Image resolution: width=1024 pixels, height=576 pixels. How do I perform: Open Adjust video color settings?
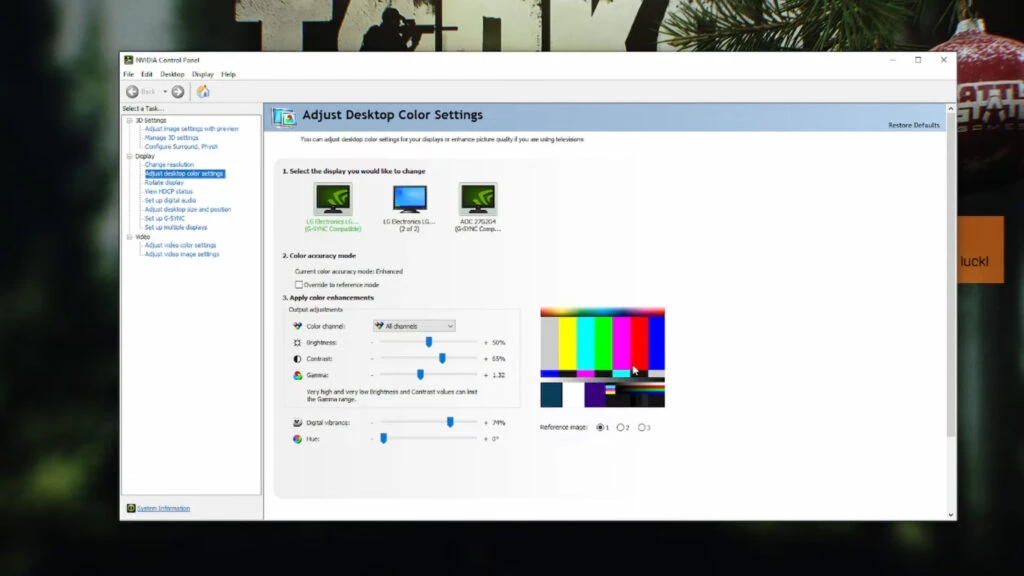[180, 245]
